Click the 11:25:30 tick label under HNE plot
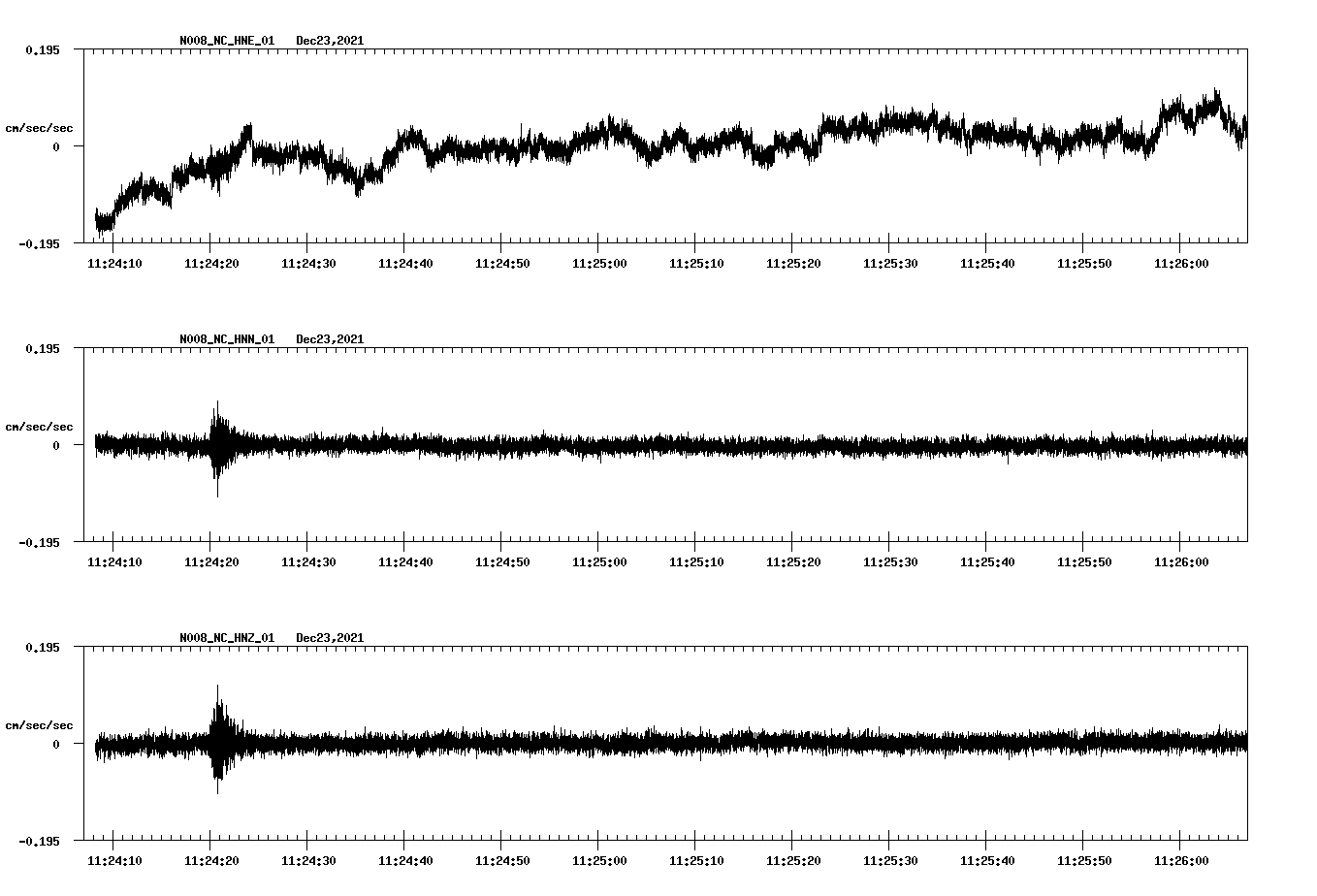The width and height of the screenshot is (1317, 896). [890, 263]
